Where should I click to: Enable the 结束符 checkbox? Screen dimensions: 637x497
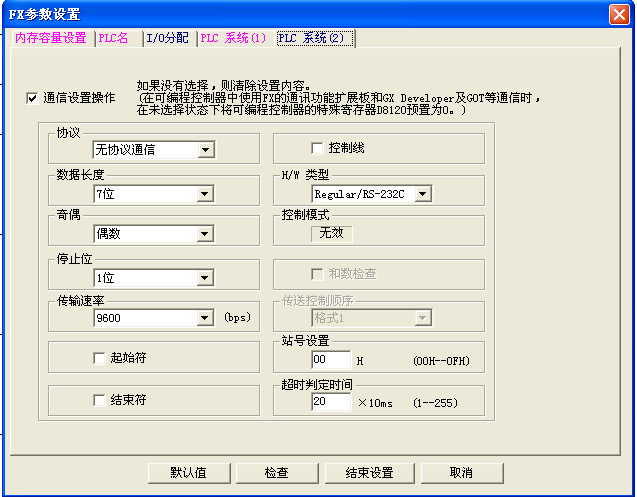pos(99,400)
